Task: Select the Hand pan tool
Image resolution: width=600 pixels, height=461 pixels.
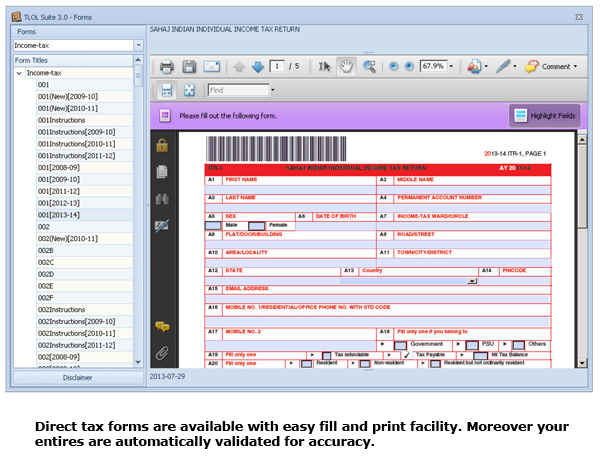Action: click(x=347, y=67)
